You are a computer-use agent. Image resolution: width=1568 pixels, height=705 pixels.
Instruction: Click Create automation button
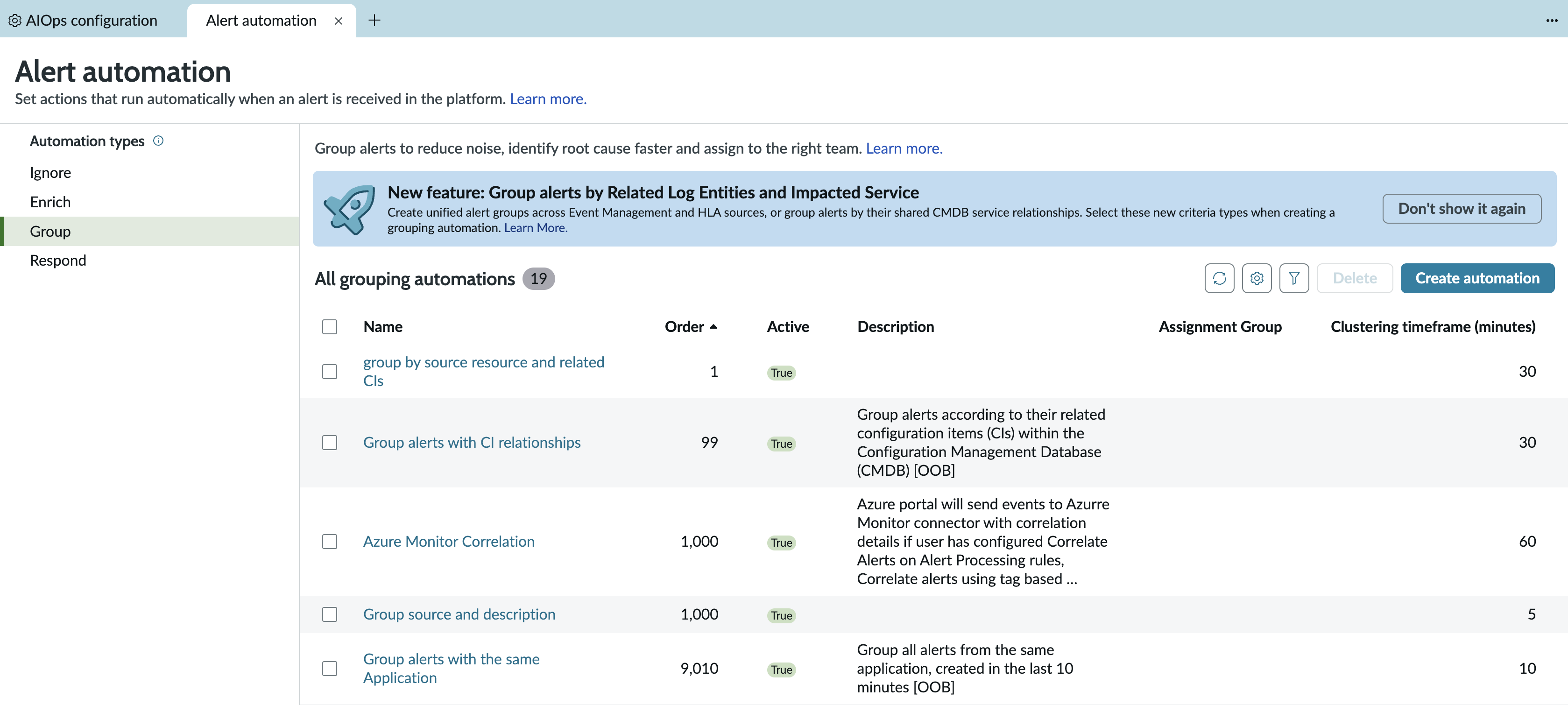click(x=1477, y=278)
